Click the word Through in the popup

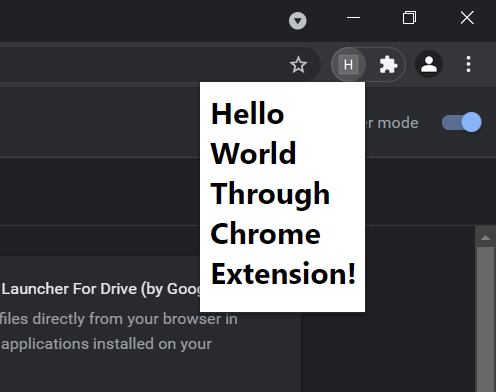tap(270, 194)
